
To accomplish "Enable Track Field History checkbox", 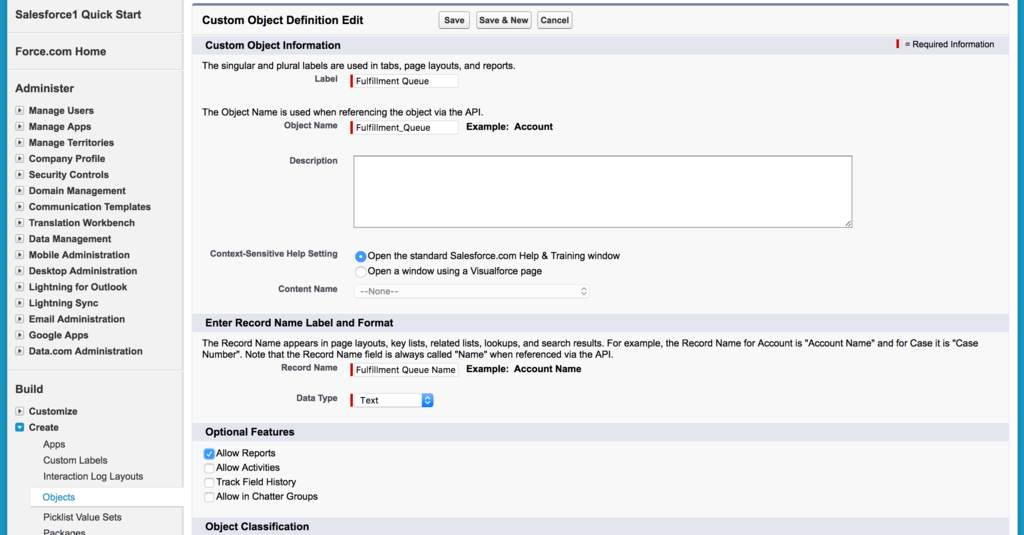I will tap(209, 482).
